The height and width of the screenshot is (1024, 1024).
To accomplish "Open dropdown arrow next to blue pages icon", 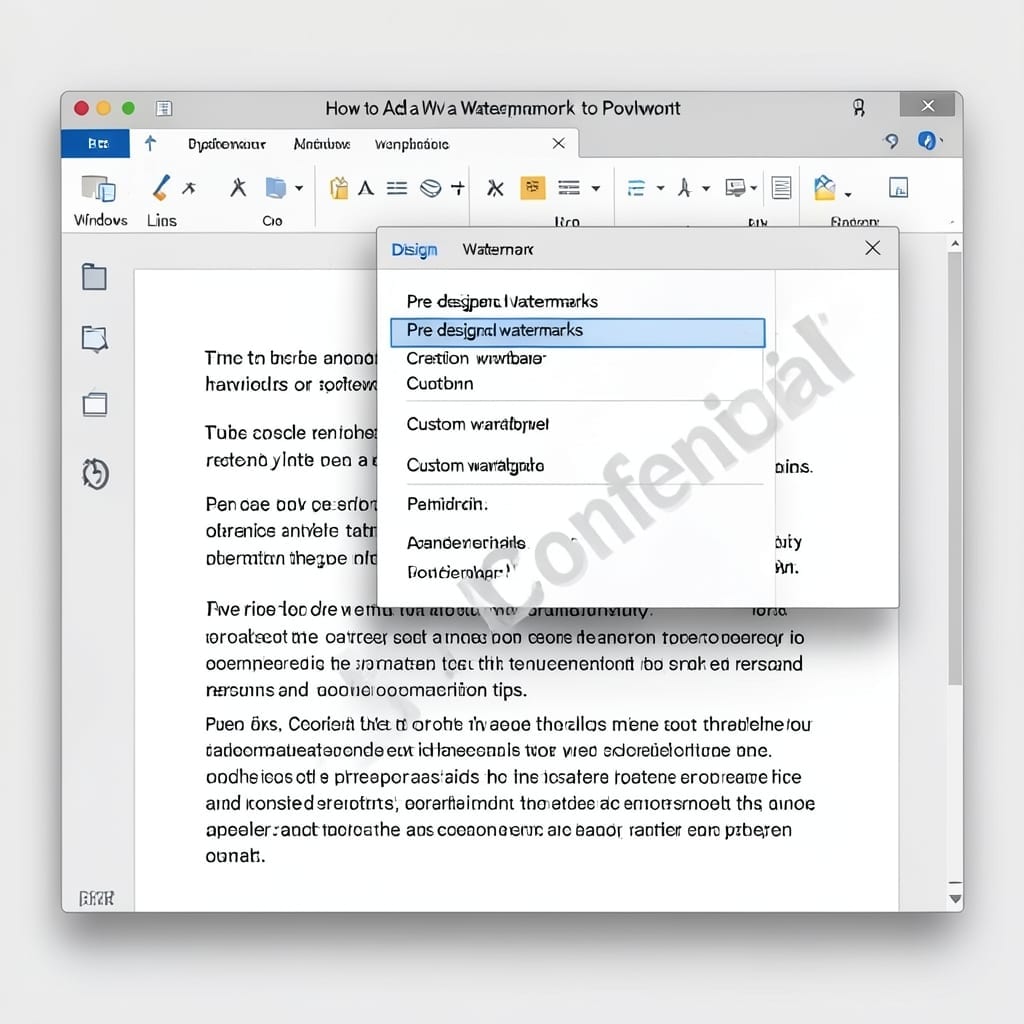I will click(299, 188).
